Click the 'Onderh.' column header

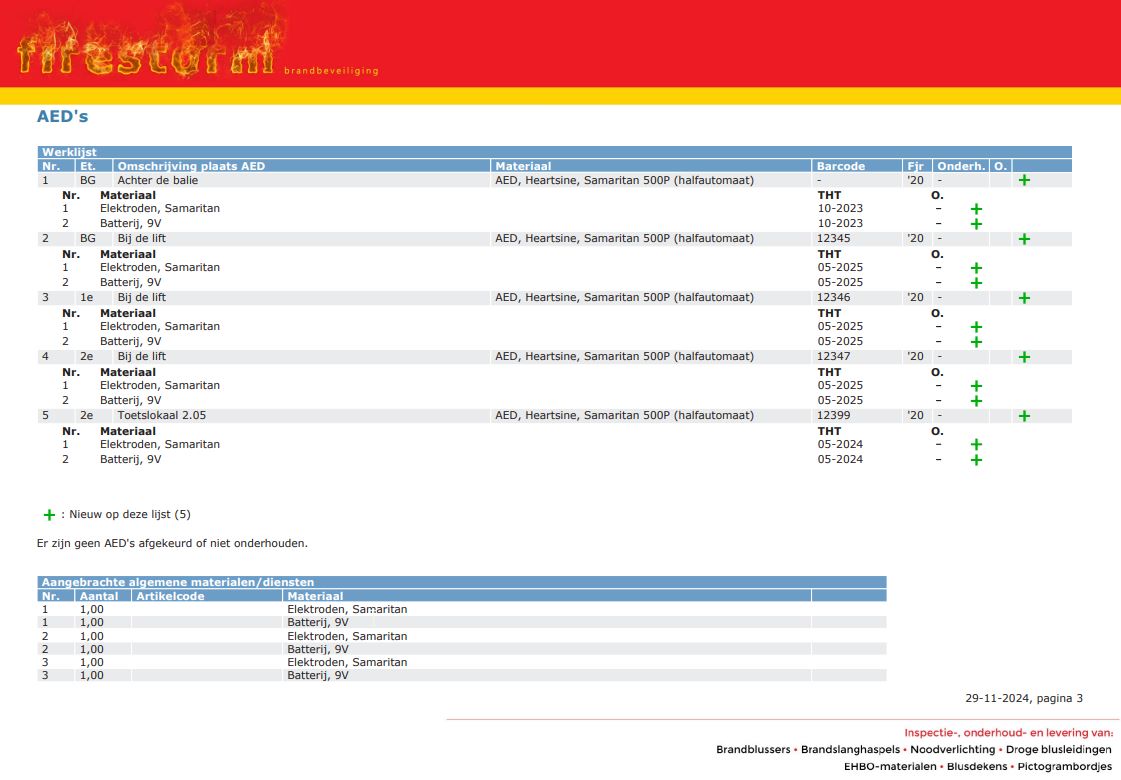[x=961, y=166]
